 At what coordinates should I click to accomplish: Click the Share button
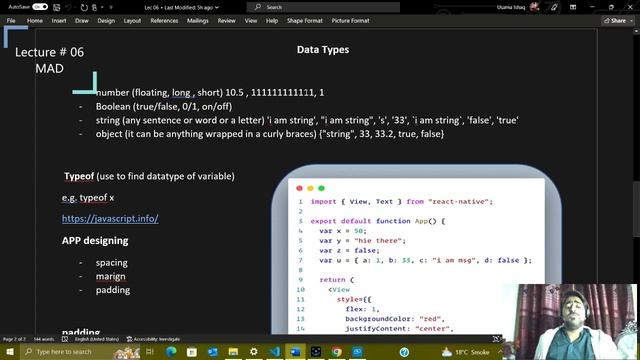pyautogui.click(x=615, y=20)
